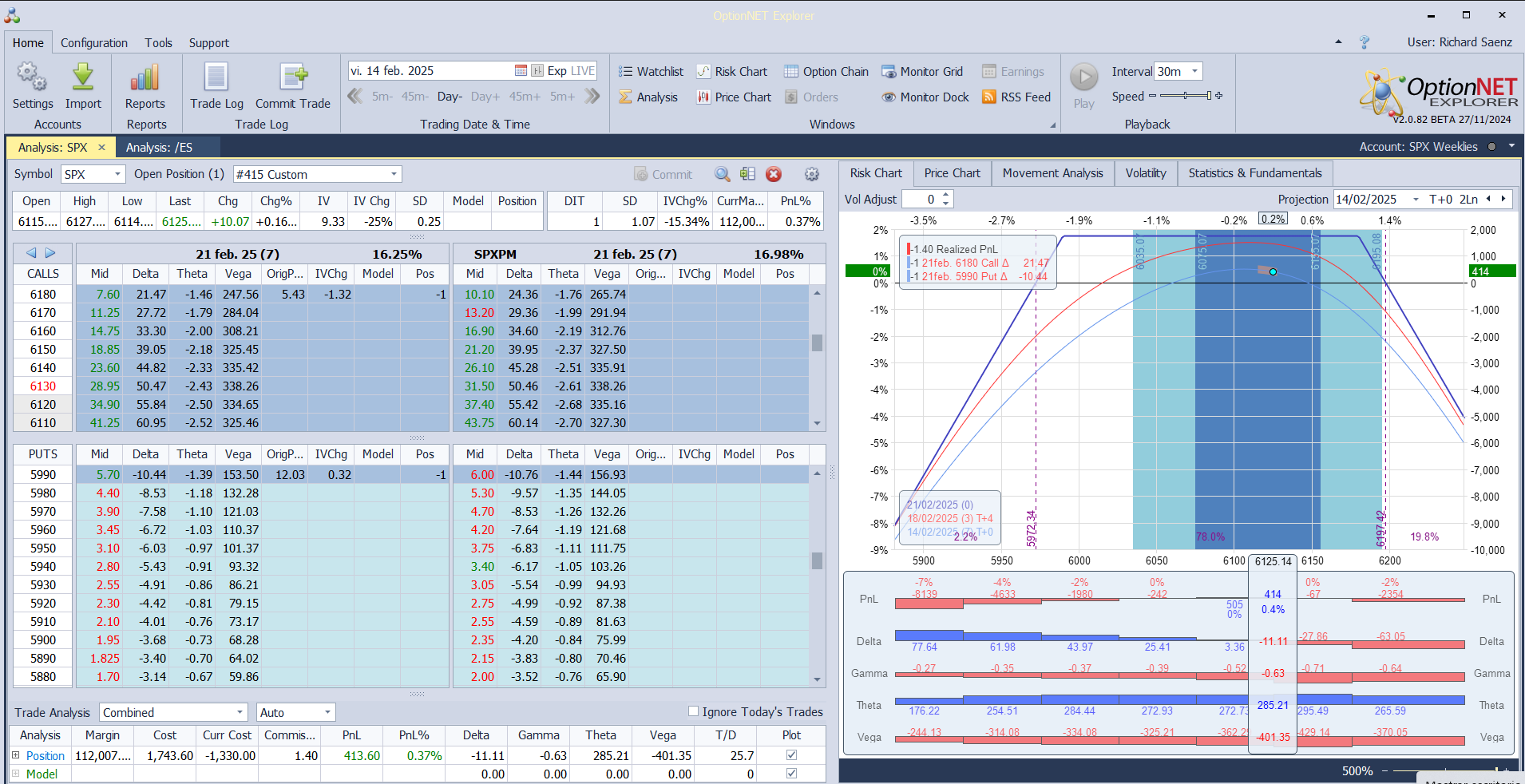
Task: Expand the Interval 30m dropdown
Action: (1194, 72)
